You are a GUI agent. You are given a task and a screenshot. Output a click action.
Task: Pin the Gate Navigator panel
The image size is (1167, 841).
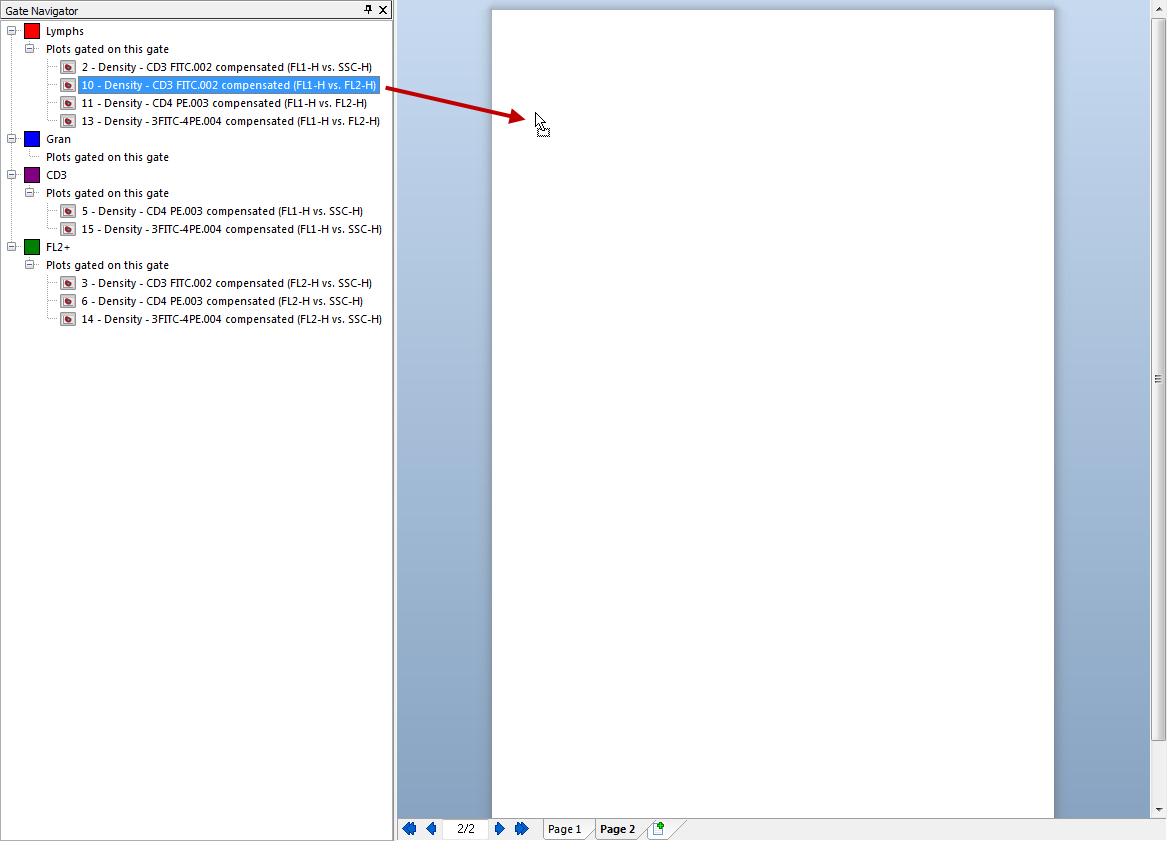pos(368,10)
